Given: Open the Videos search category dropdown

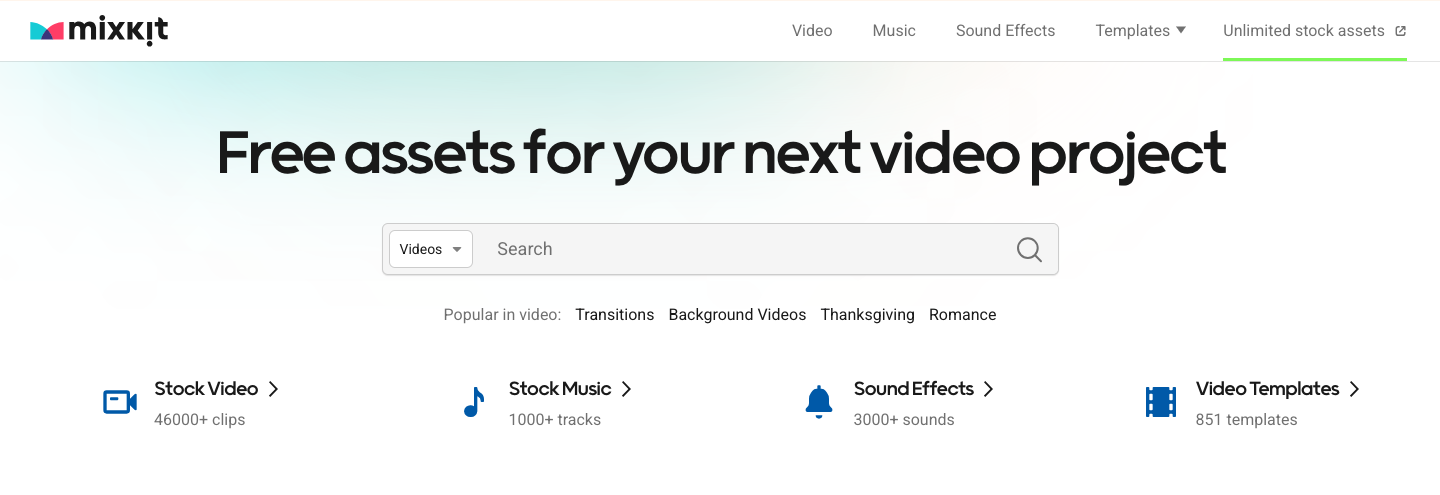Looking at the screenshot, I should click(431, 249).
